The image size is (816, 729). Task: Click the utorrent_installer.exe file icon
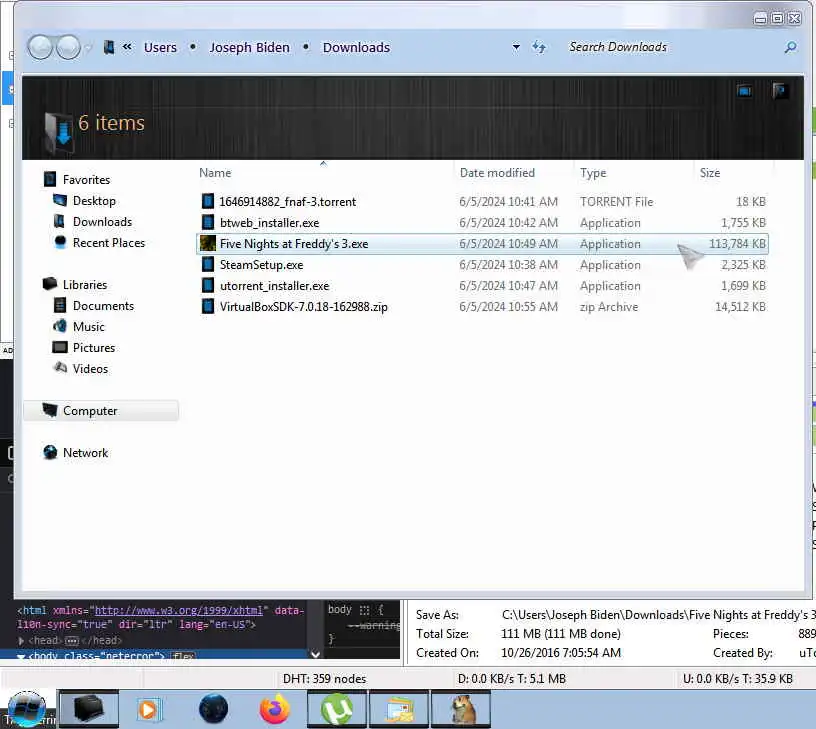[208, 285]
